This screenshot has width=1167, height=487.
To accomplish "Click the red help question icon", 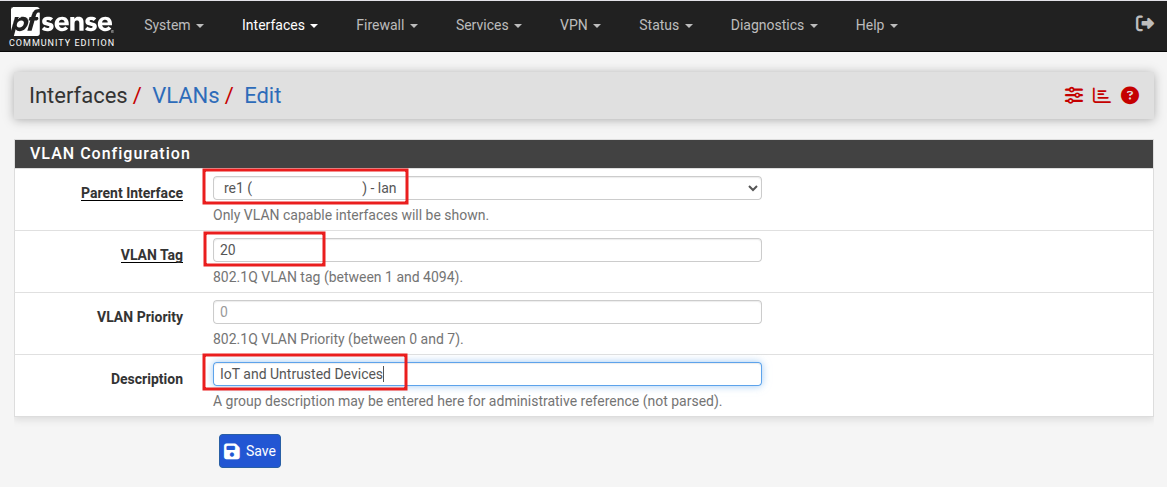I will click(x=1130, y=95).
